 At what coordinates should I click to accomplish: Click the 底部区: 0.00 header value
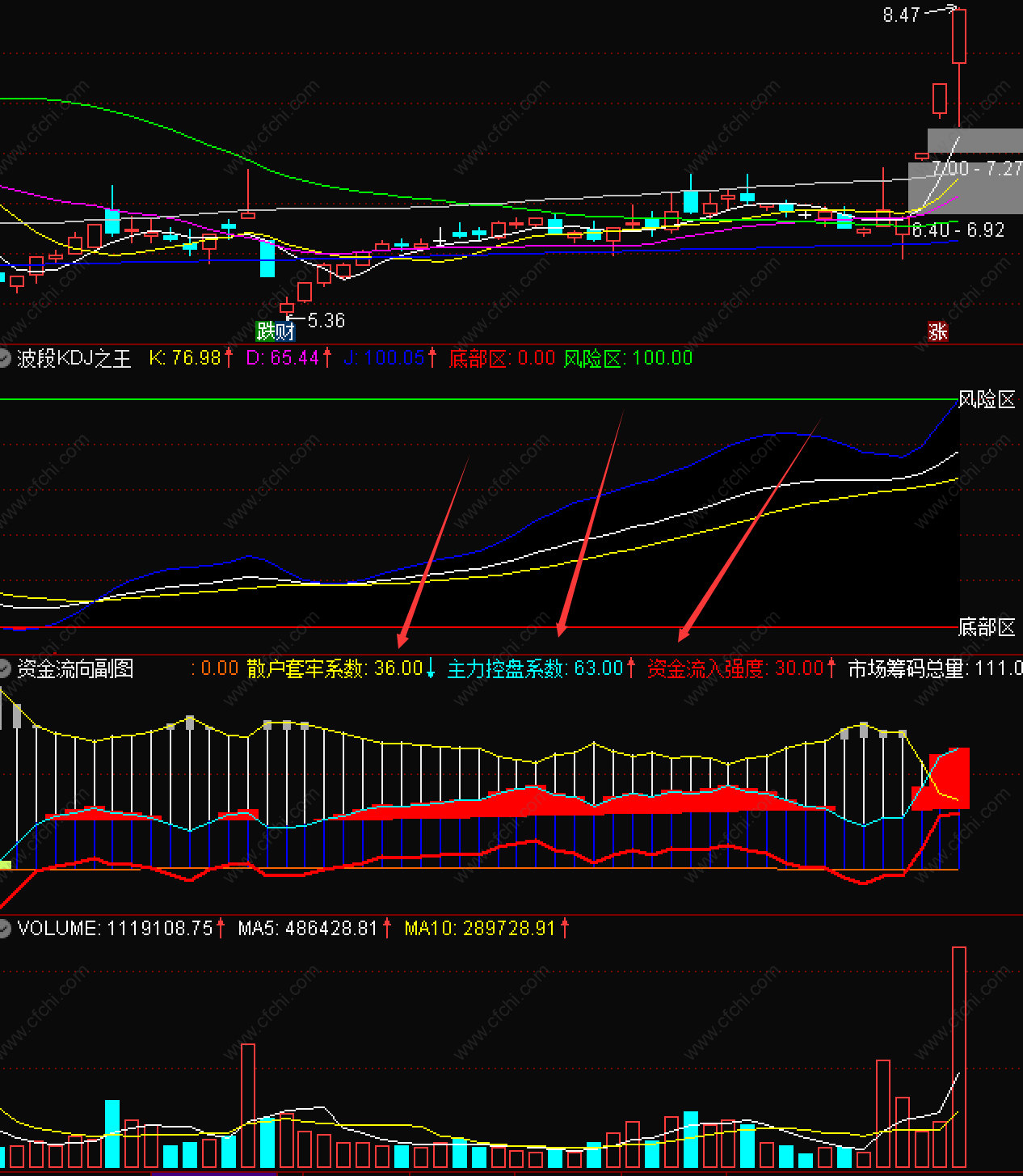point(502,358)
